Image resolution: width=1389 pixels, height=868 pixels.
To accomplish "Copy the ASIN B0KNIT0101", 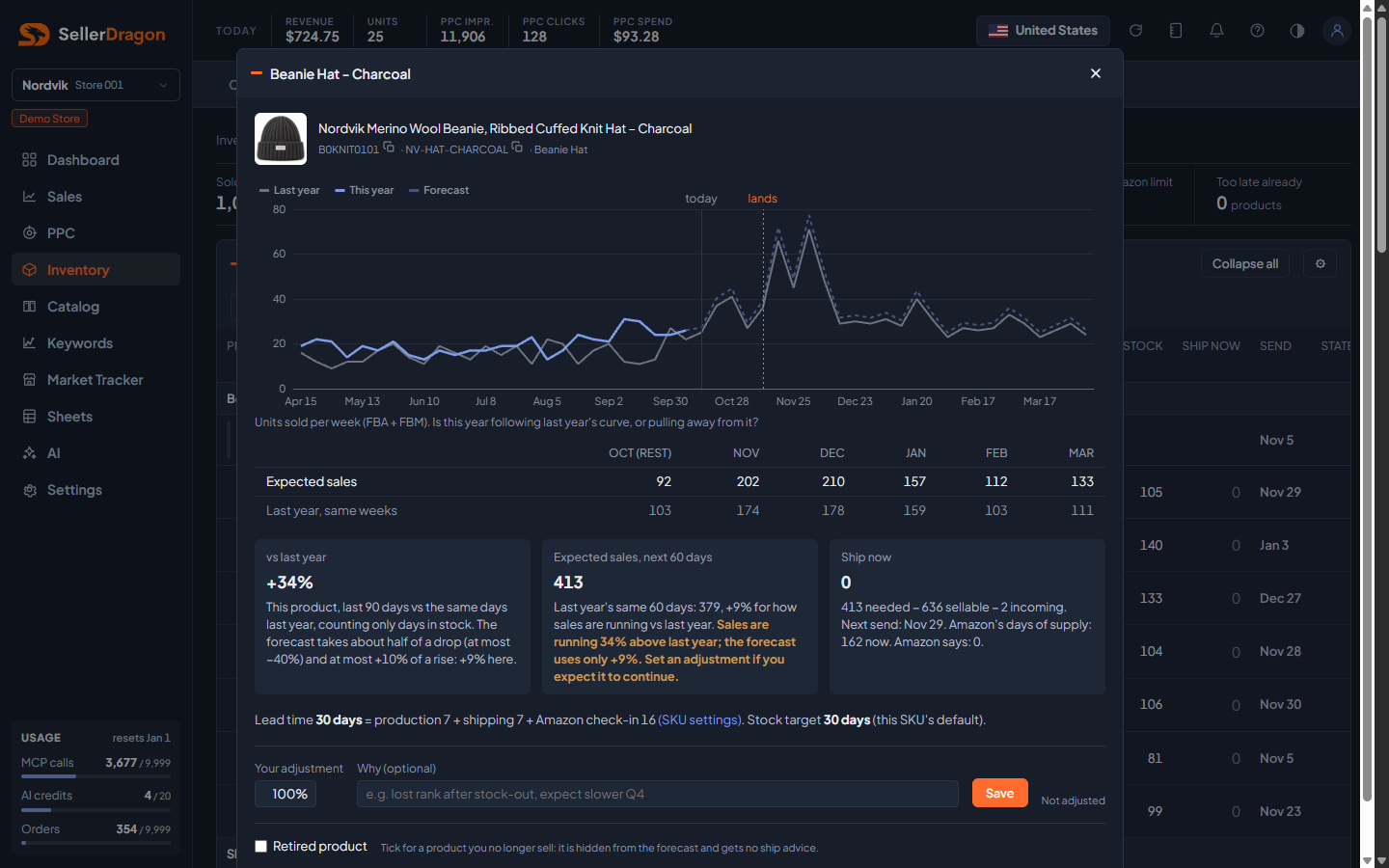I will [389, 148].
